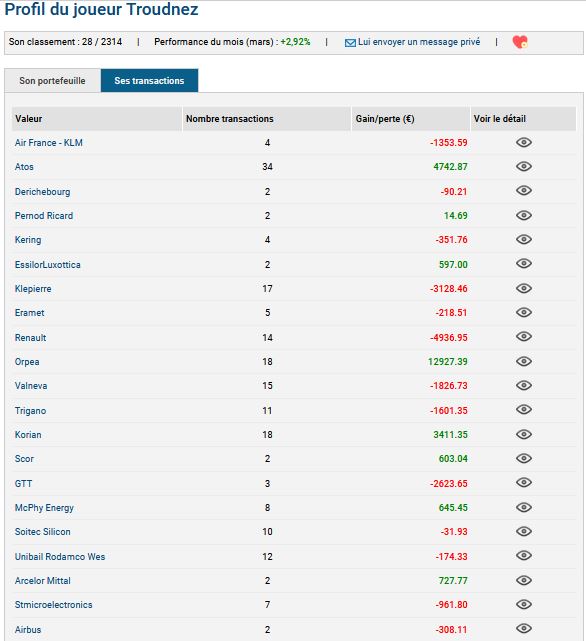
Task: Show Trigano transaction details
Action: coord(523,410)
